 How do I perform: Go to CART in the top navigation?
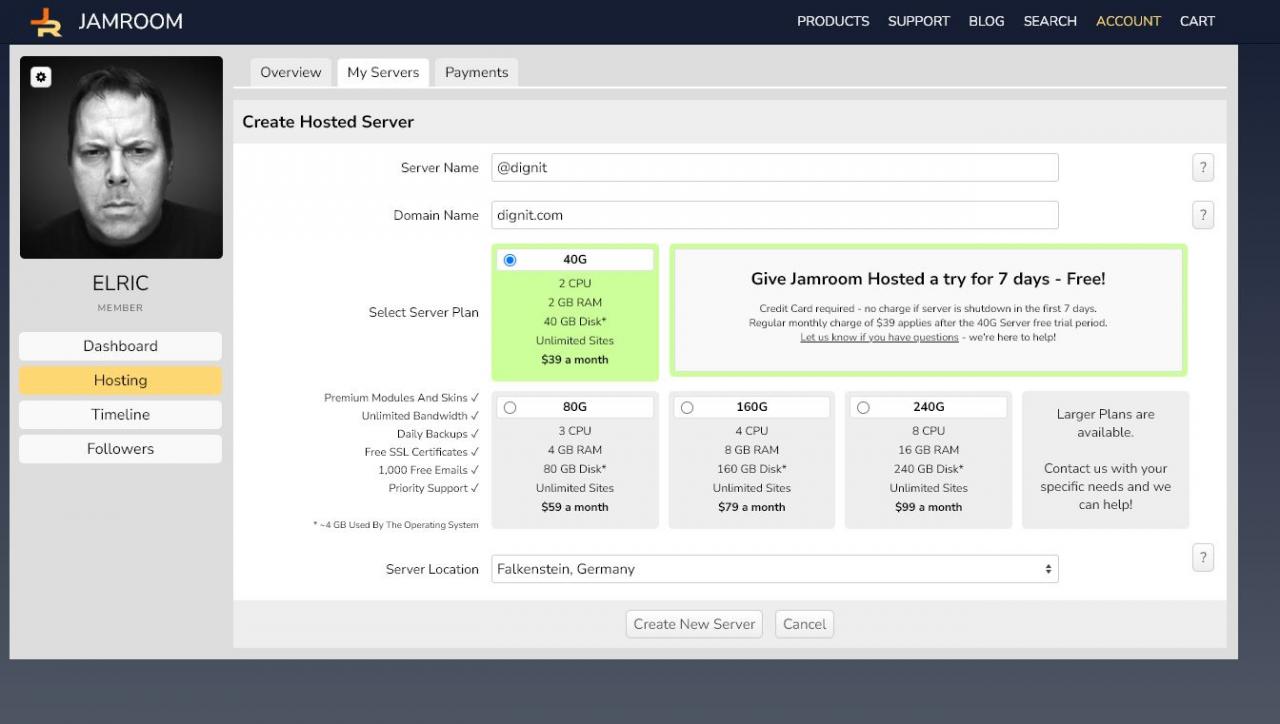tap(1196, 21)
